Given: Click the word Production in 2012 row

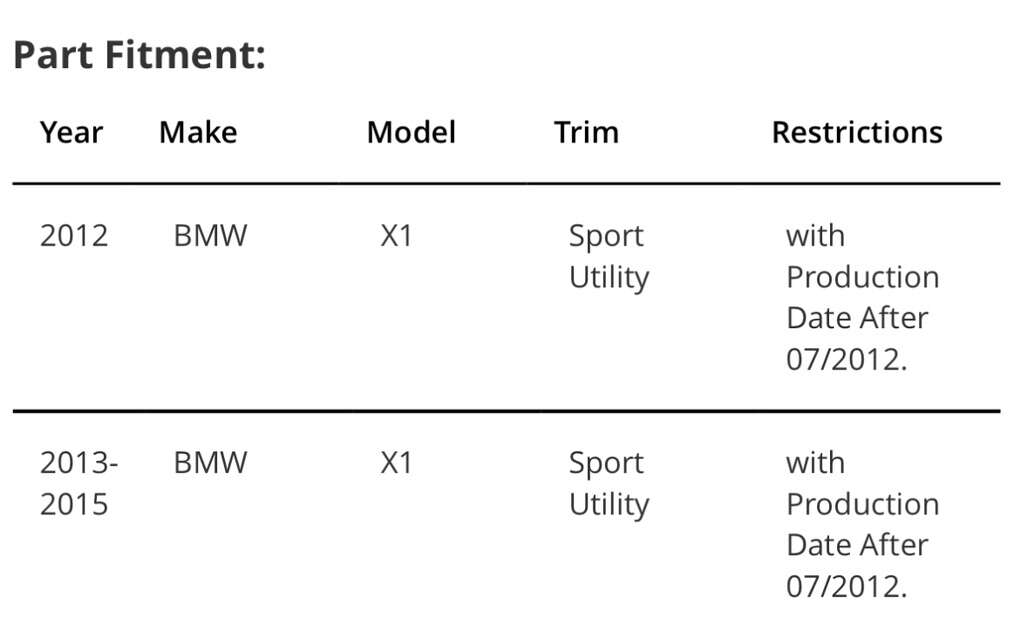Looking at the screenshot, I should (862, 277).
